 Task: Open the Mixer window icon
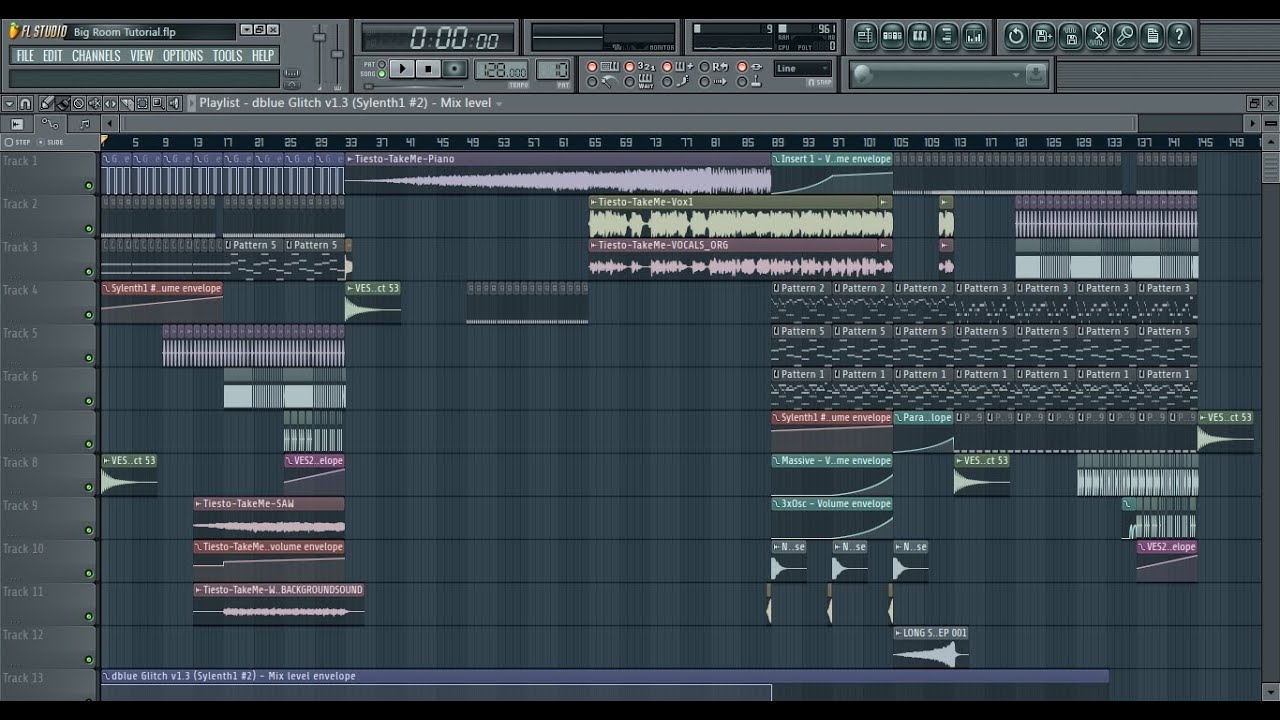973,36
